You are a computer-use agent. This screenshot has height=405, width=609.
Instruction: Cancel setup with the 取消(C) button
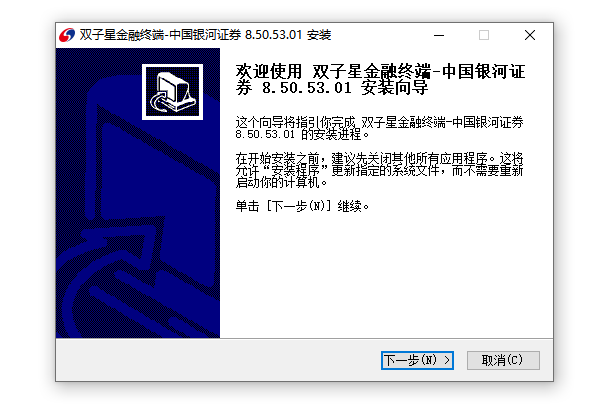503,360
